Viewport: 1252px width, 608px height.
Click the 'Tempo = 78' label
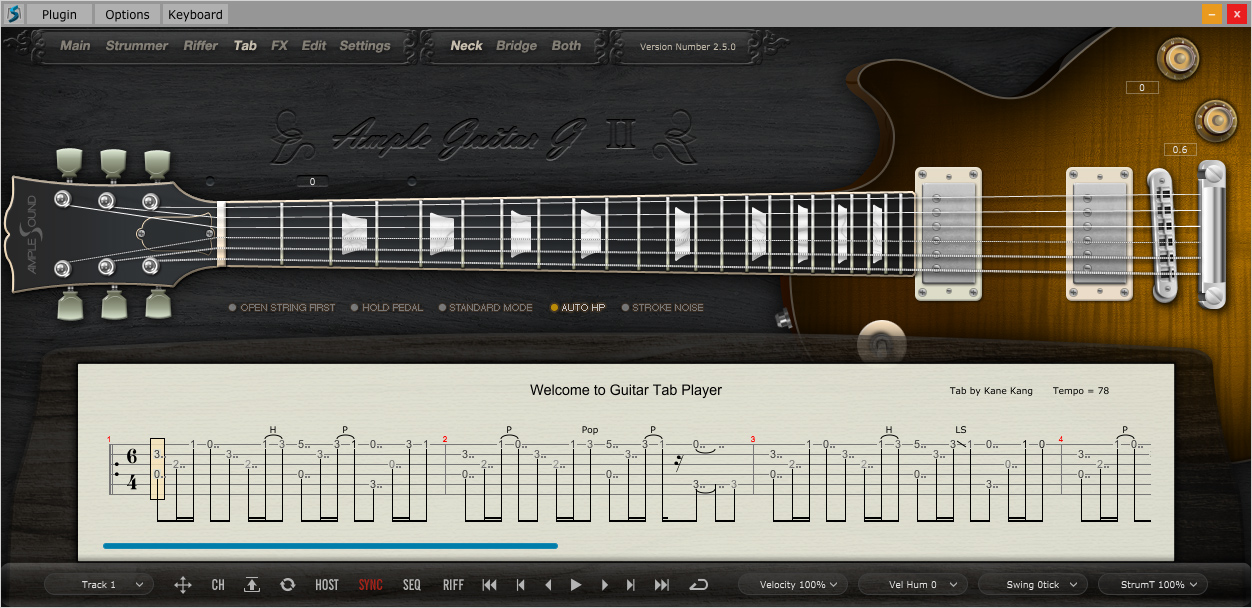click(1081, 391)
